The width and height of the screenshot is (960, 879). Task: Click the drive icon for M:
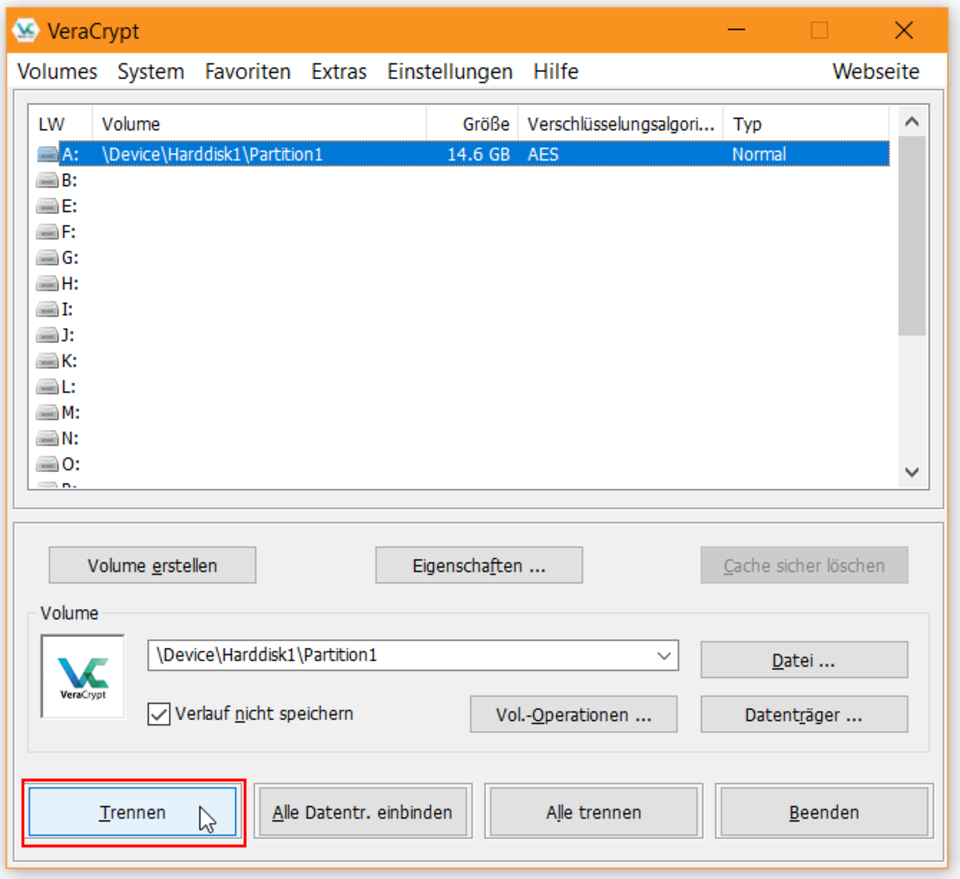point(48,413)
